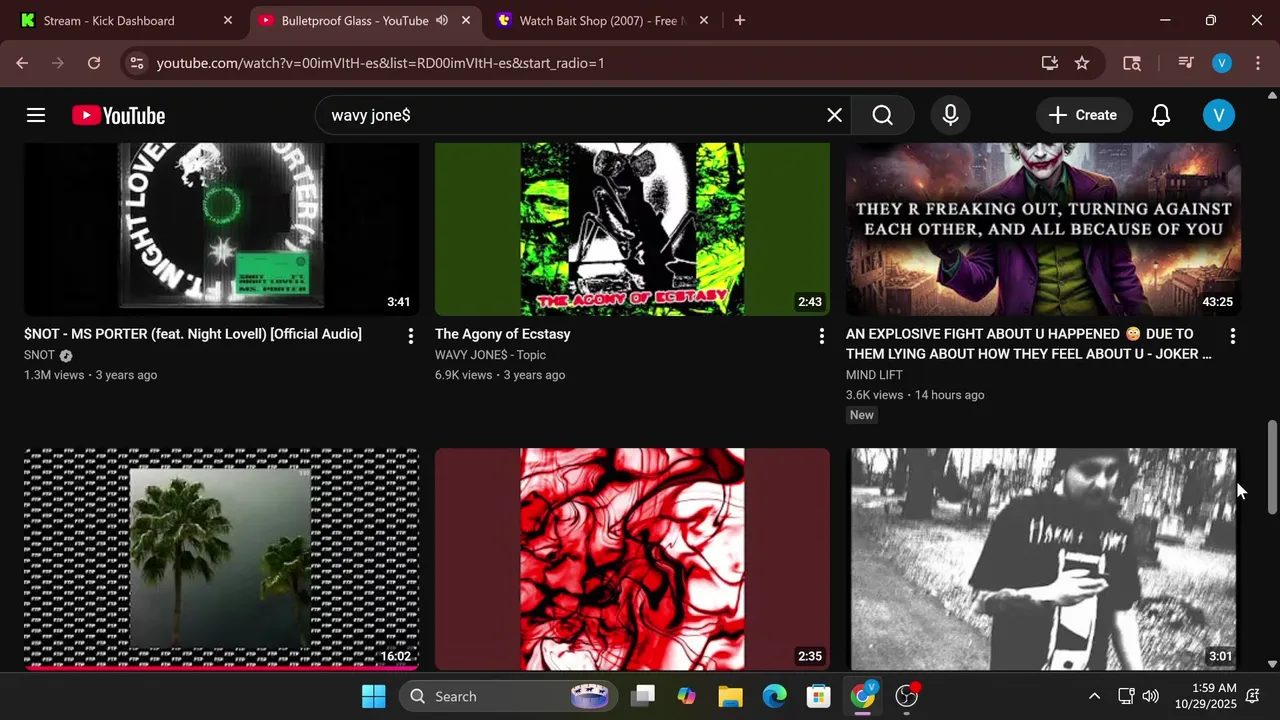View site information icon in address bar
Viewport: 1280px width, 720px height.
pos(137,63)
